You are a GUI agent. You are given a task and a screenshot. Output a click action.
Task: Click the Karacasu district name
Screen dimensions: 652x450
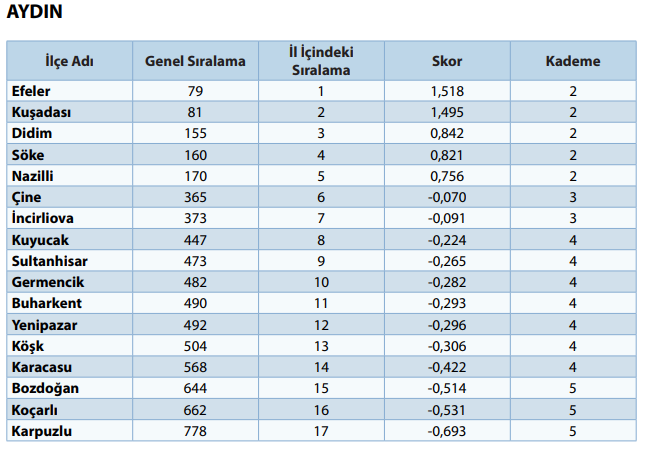42,367
